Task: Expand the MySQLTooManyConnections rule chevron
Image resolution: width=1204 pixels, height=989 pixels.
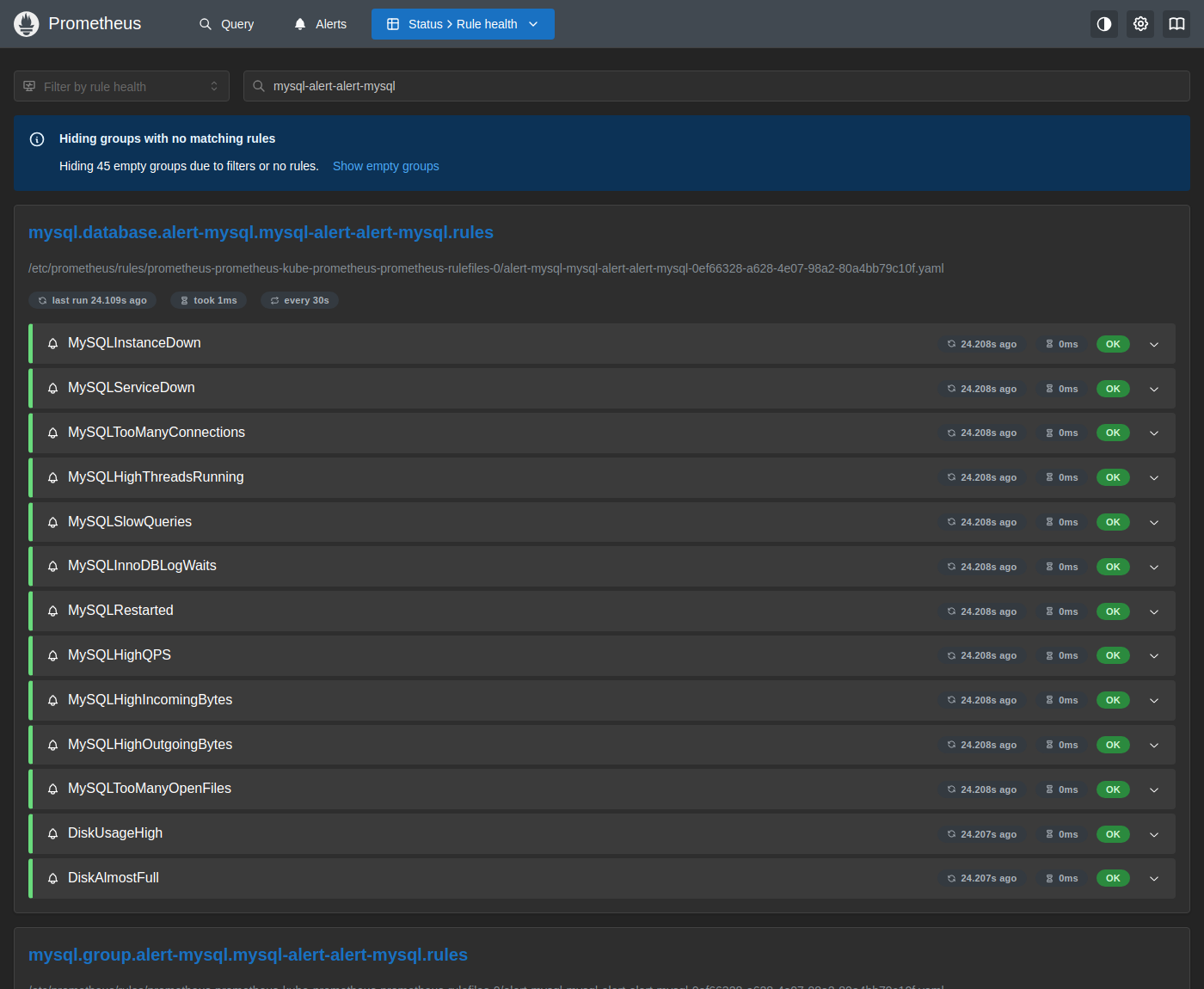Action: 1154,433
